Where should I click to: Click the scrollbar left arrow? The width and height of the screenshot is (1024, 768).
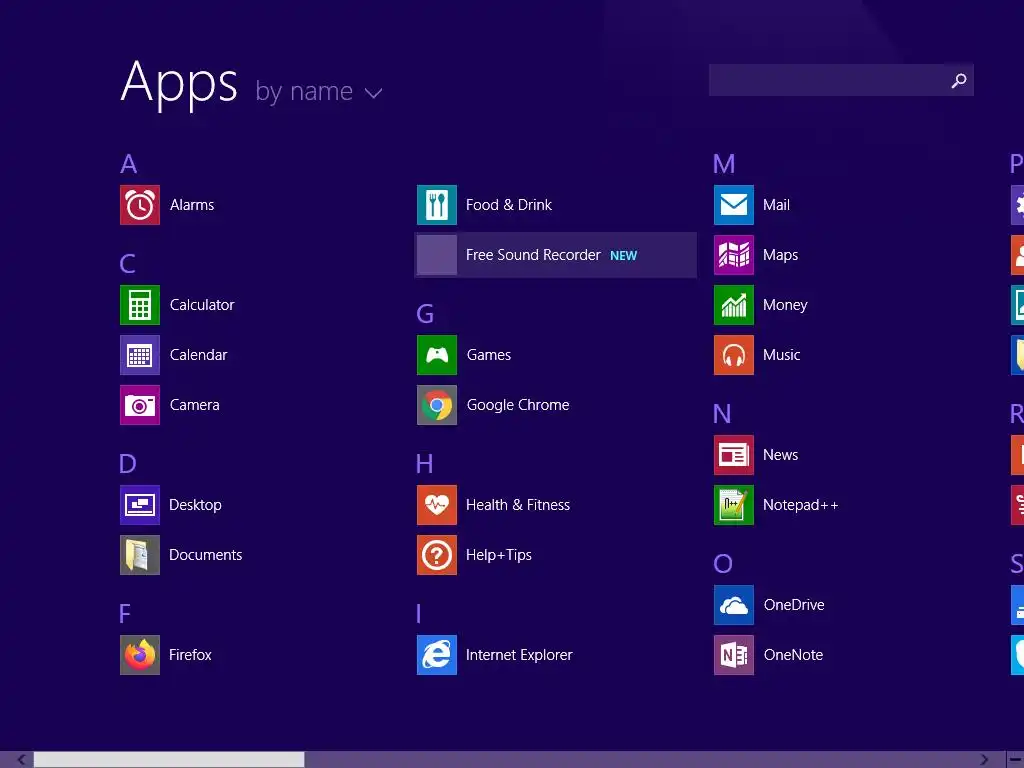(22, 760)
